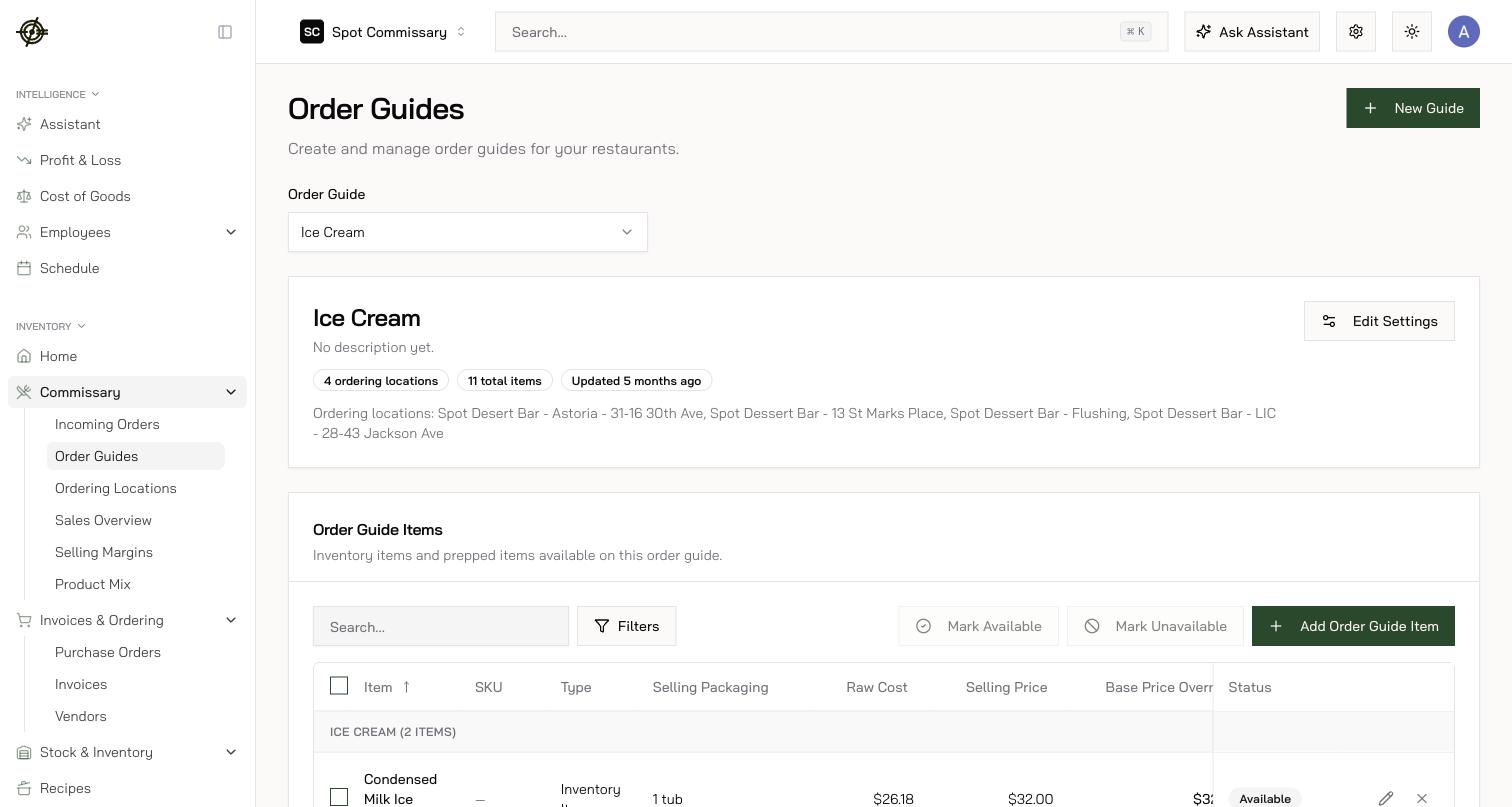Click the Available status badge
The width and height of the screenshot is (1512, 807).
(x=1265, y=798)
